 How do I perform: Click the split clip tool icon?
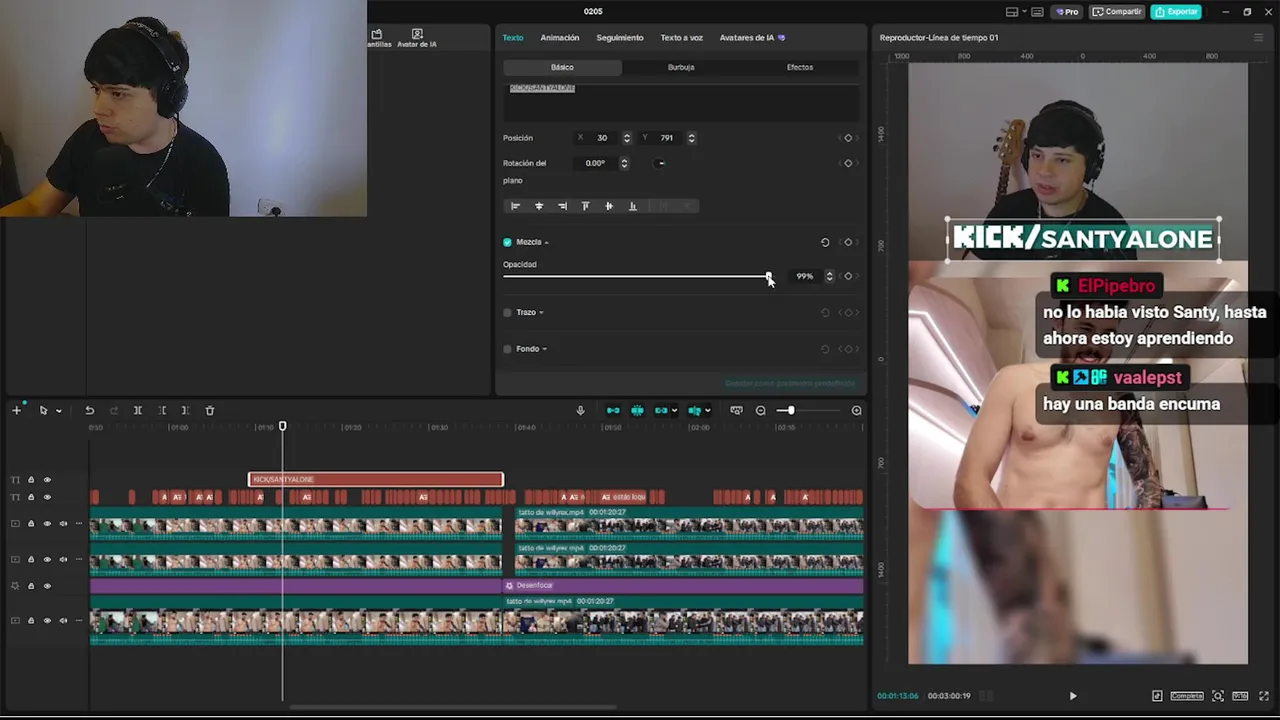138,410
